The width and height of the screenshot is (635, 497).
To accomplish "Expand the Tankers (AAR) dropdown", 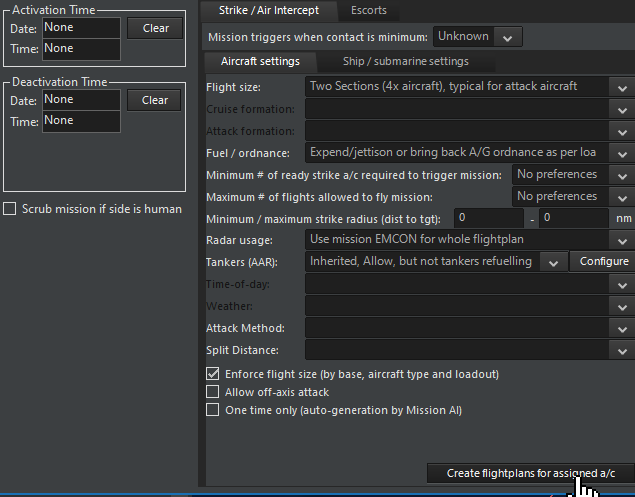I will 550,262.
